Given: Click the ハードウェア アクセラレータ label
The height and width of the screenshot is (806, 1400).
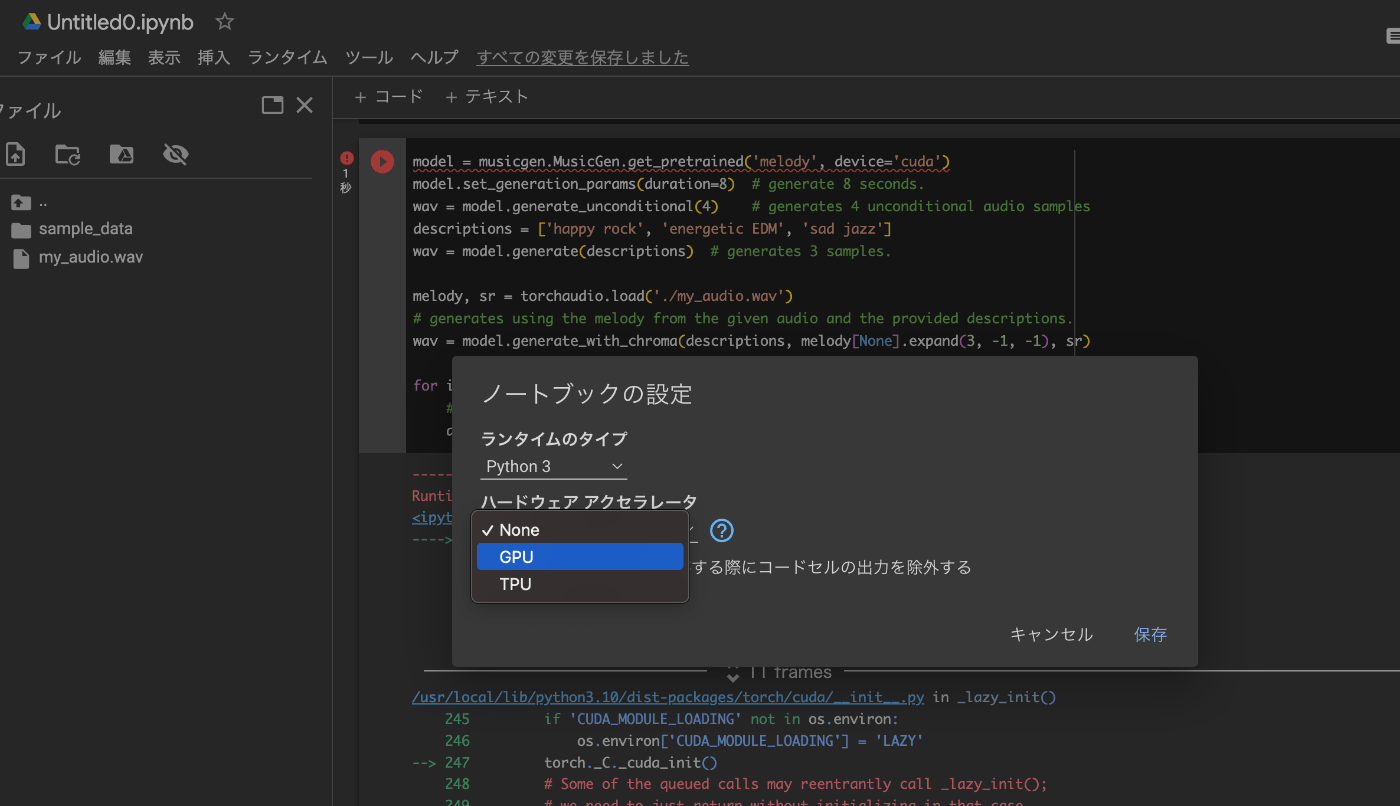Looking at the screenshot, I should 589,502.
